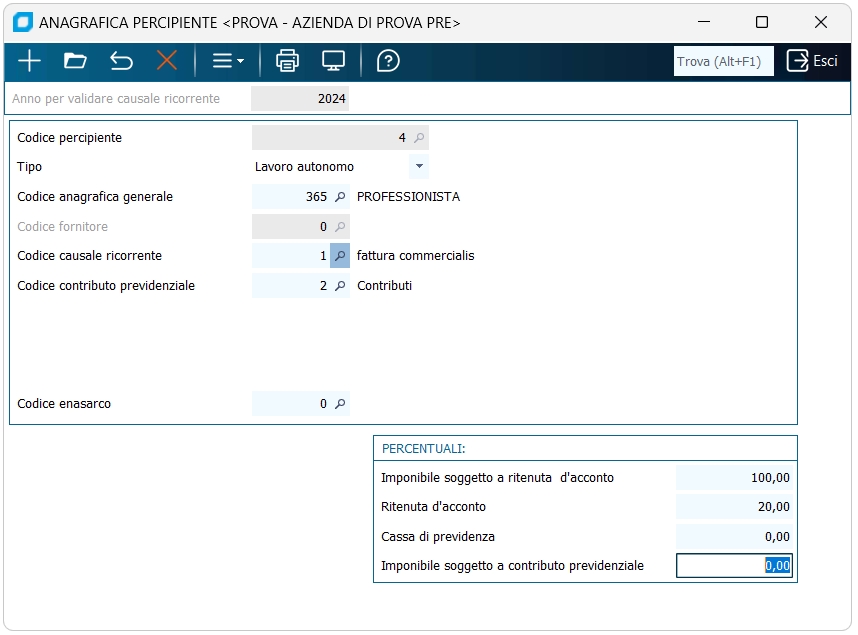
Task: Click the Cassa di previdenza value field
Action: [734, 537]
